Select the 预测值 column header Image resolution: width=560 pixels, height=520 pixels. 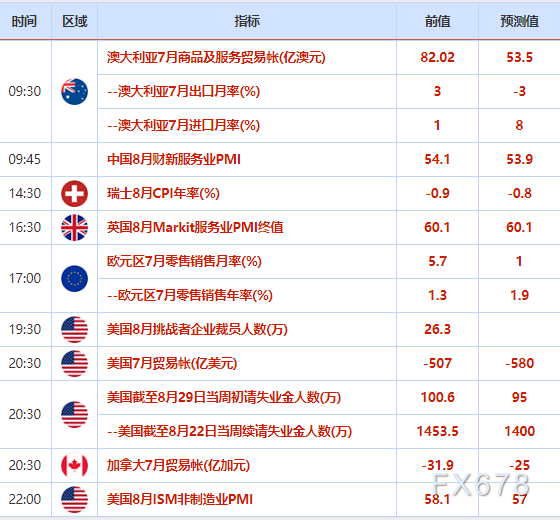tap(519, 21)
